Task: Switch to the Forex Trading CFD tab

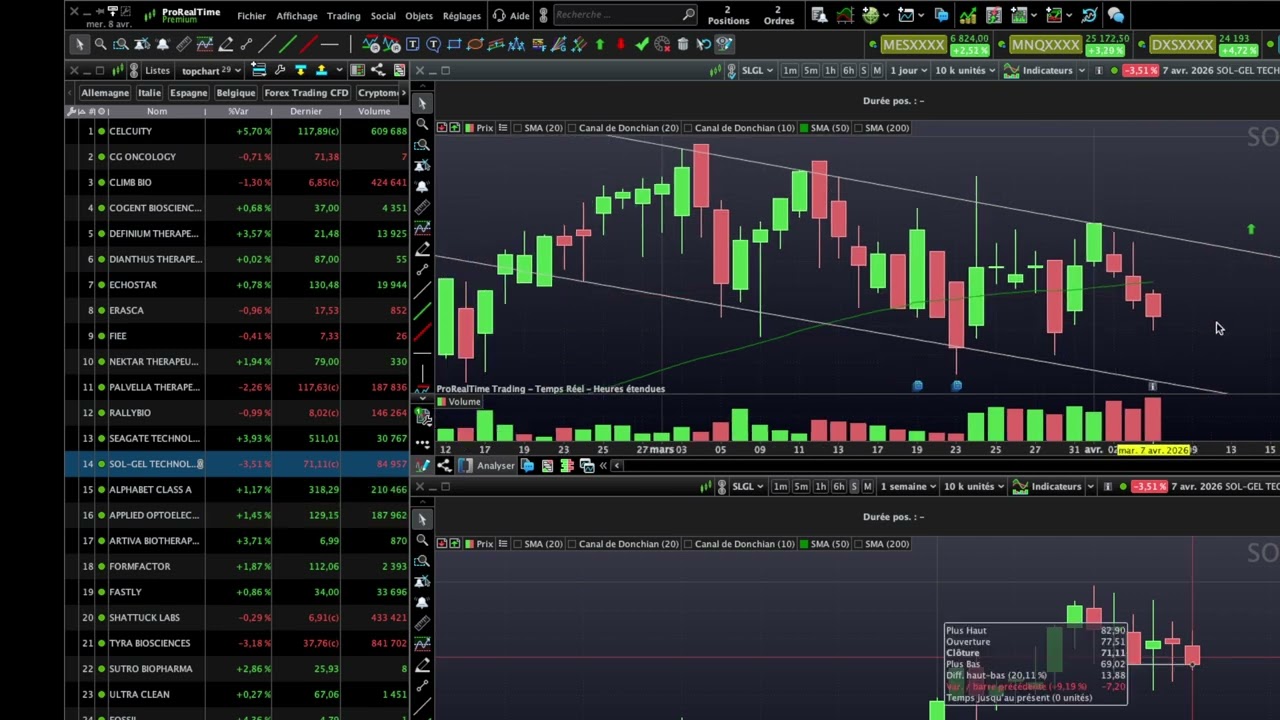Action: [306, 93]
